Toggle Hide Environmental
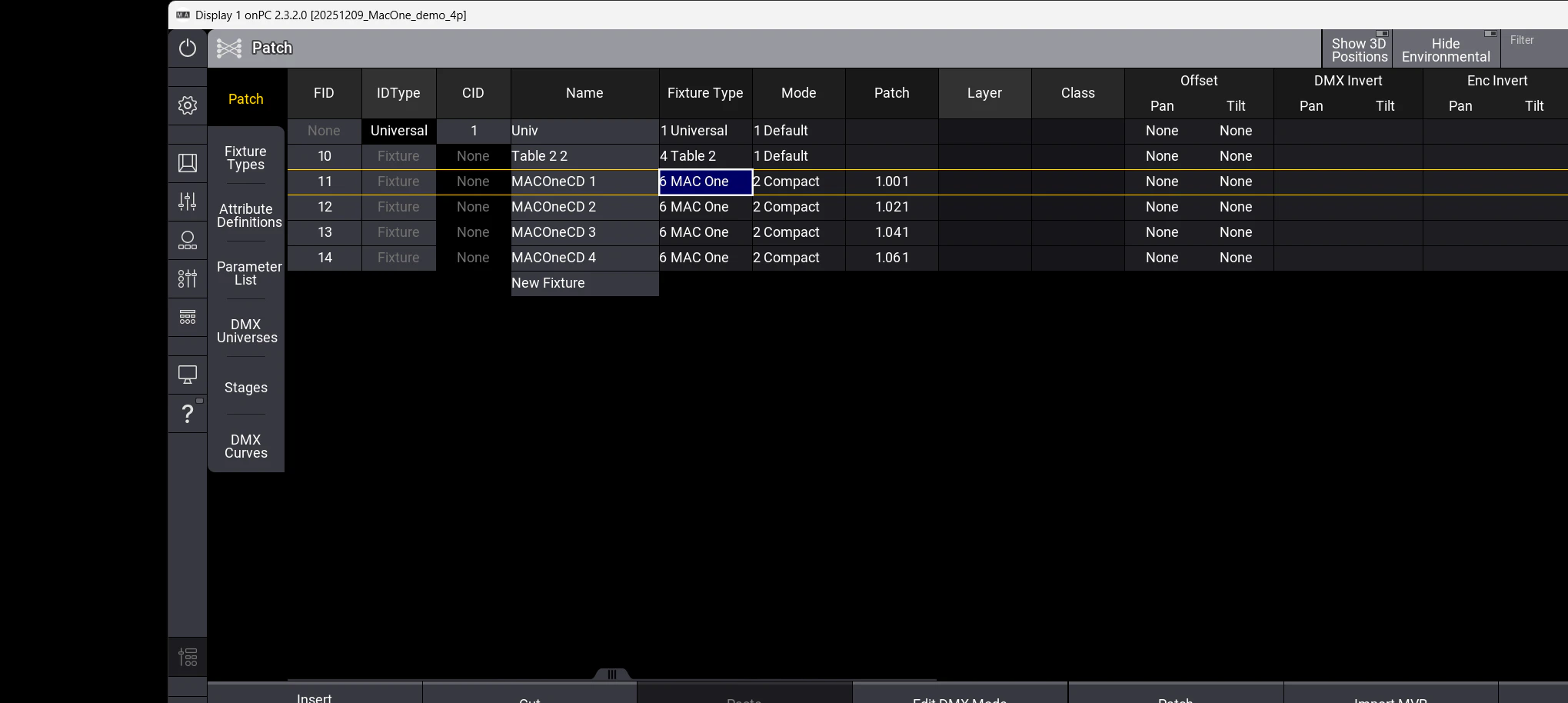The height and width of the screenshot is (703, 1568). 1446,50
